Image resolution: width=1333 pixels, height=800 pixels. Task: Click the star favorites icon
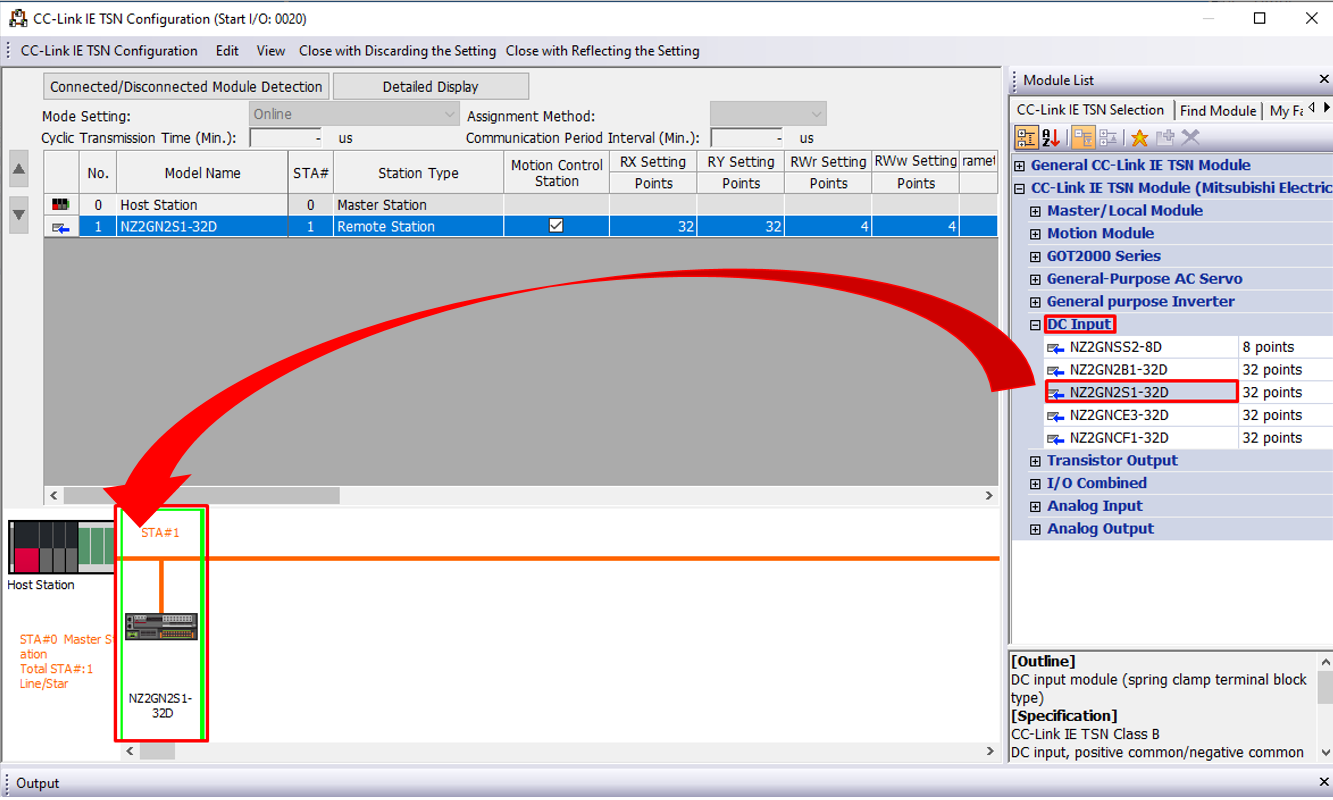pos(1139,138)
